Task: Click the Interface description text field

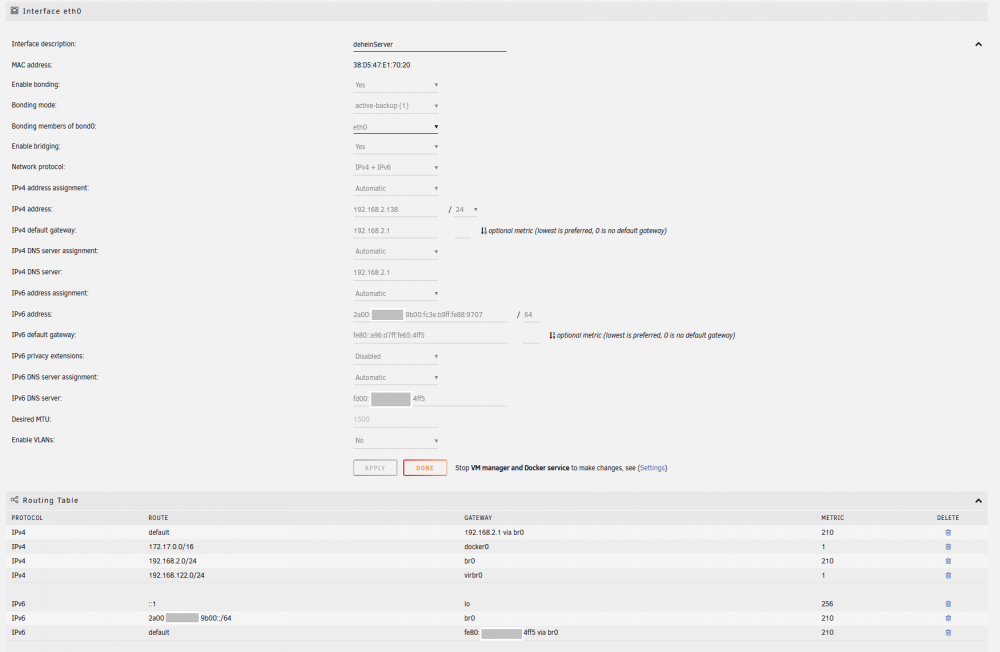Action: click(429, 45)
